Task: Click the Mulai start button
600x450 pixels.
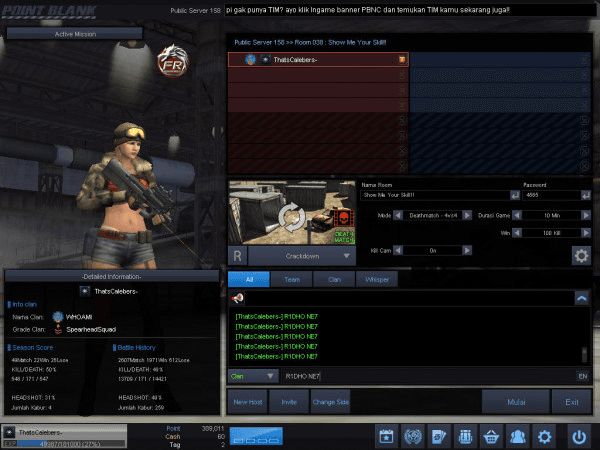Action: (516, 402)
